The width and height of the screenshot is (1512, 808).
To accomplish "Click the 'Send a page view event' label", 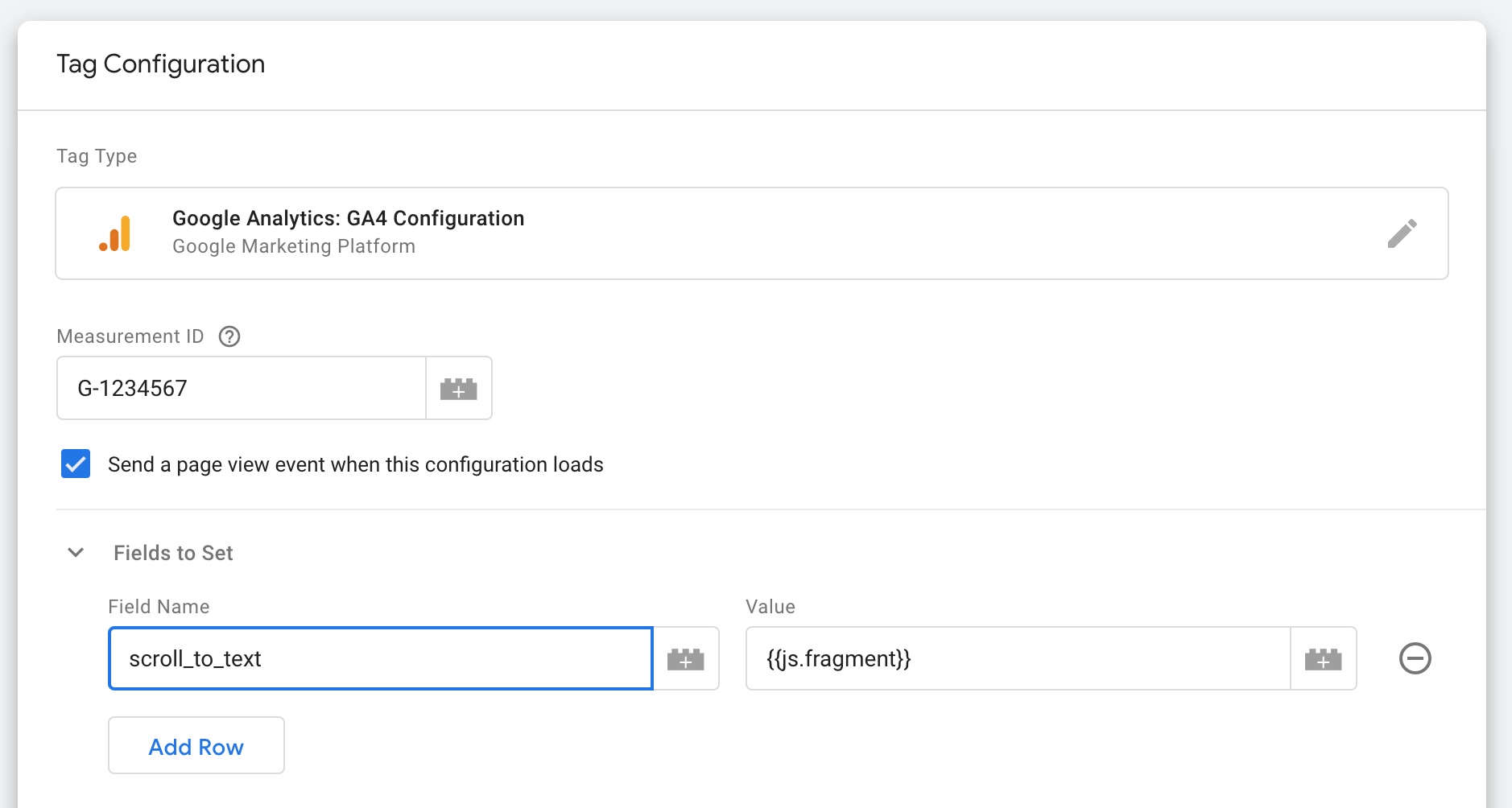I will coord(355,464).
